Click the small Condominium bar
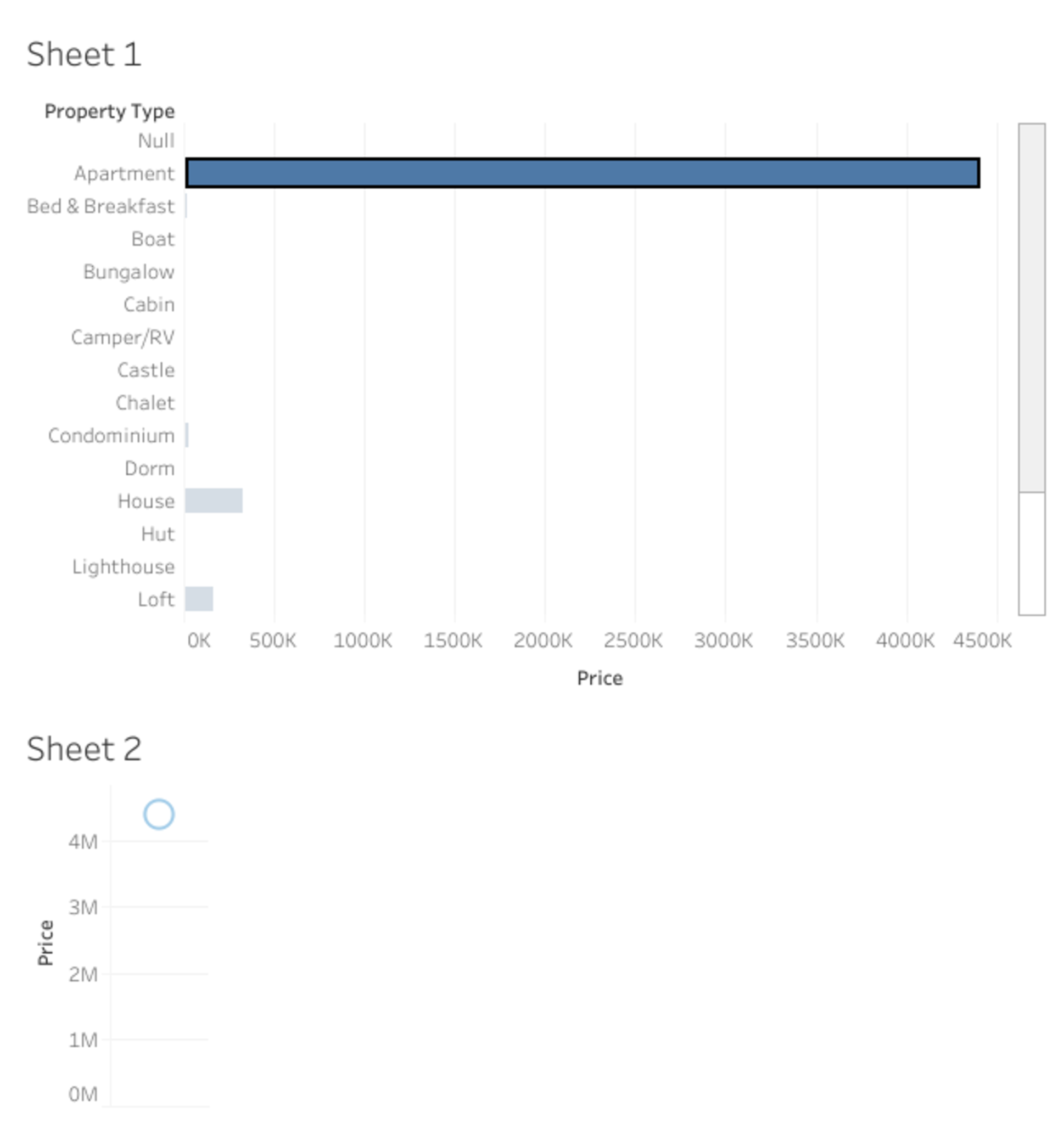This screenshot has height=1124, width=1064. click(187, 435)
